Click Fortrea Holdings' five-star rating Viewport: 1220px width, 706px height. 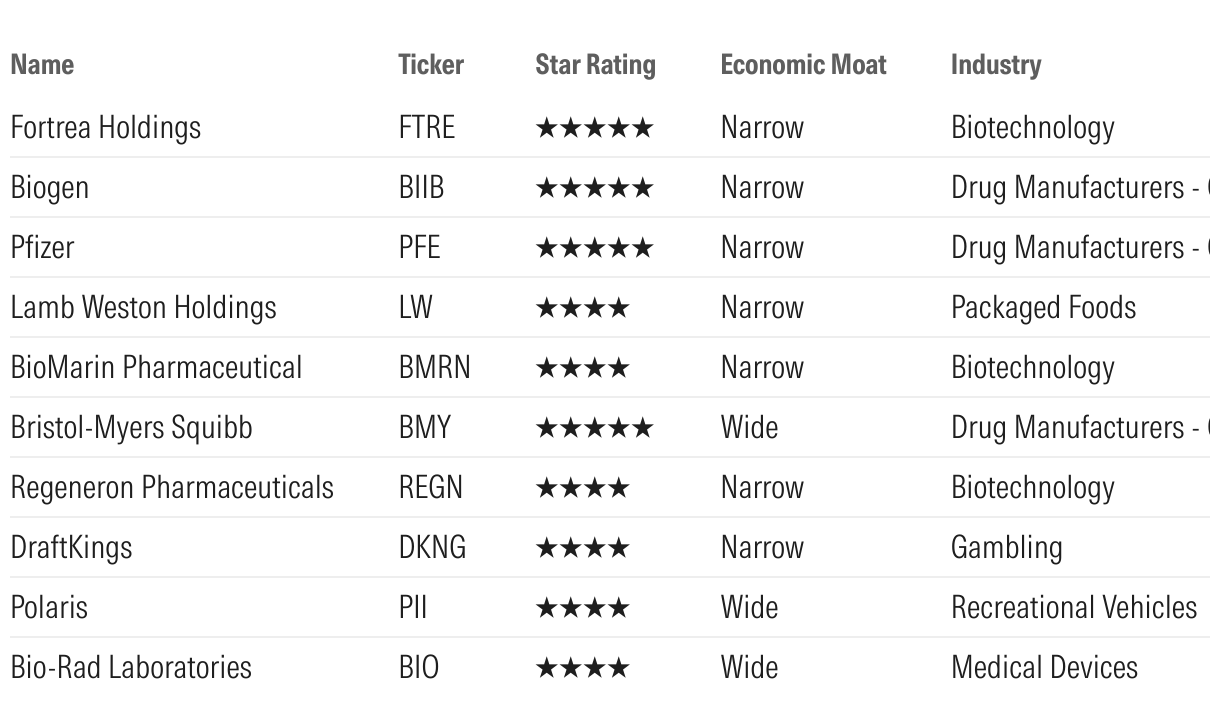pos(594,128)
